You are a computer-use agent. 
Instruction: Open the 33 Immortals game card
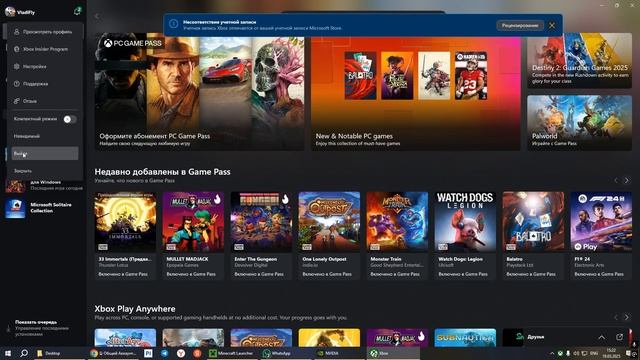click(125, 236)
